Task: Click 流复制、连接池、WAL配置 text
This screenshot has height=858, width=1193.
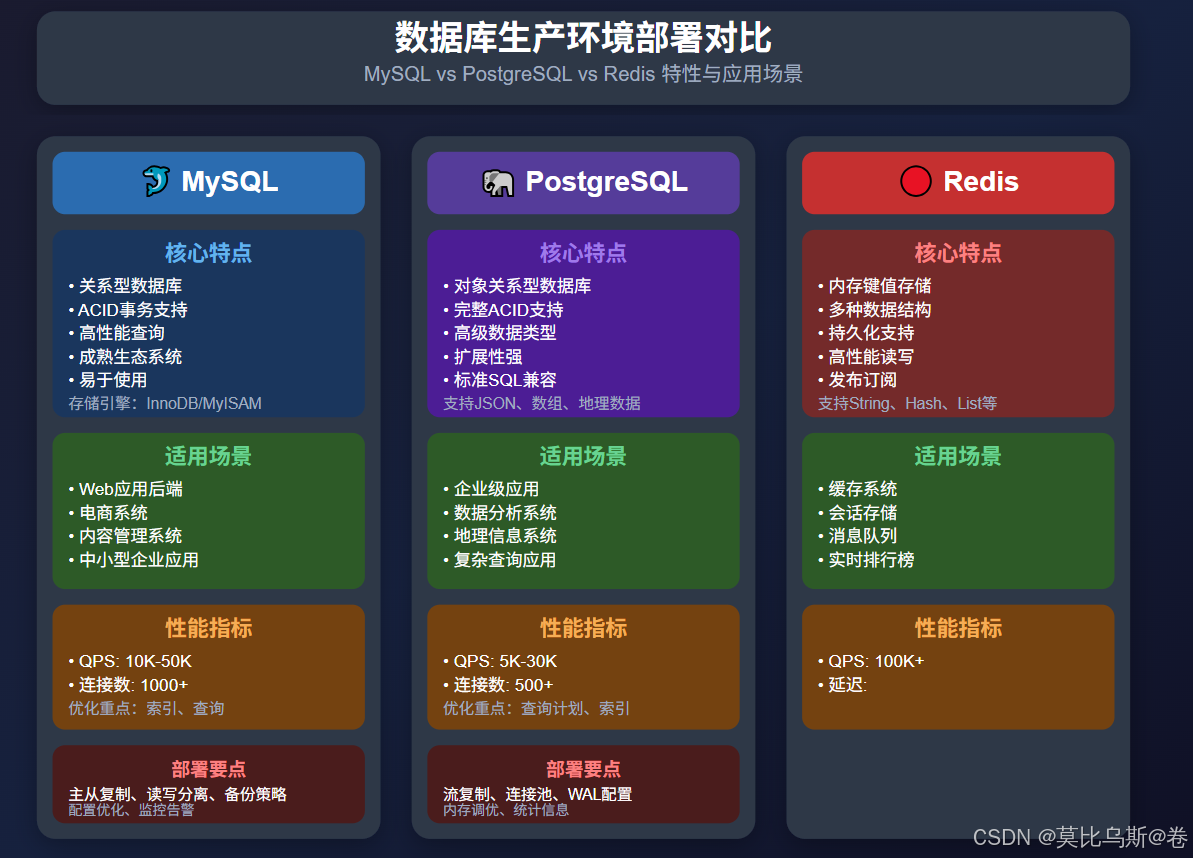Action: [538, 794]
